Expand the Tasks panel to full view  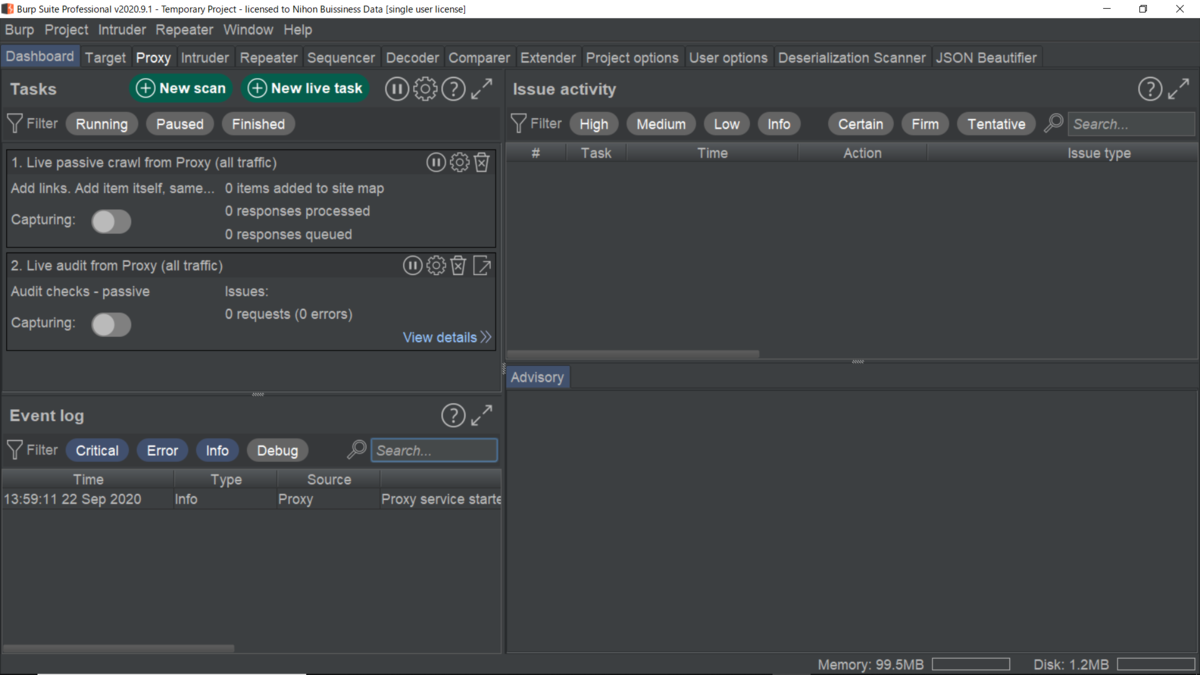(482, 89)
